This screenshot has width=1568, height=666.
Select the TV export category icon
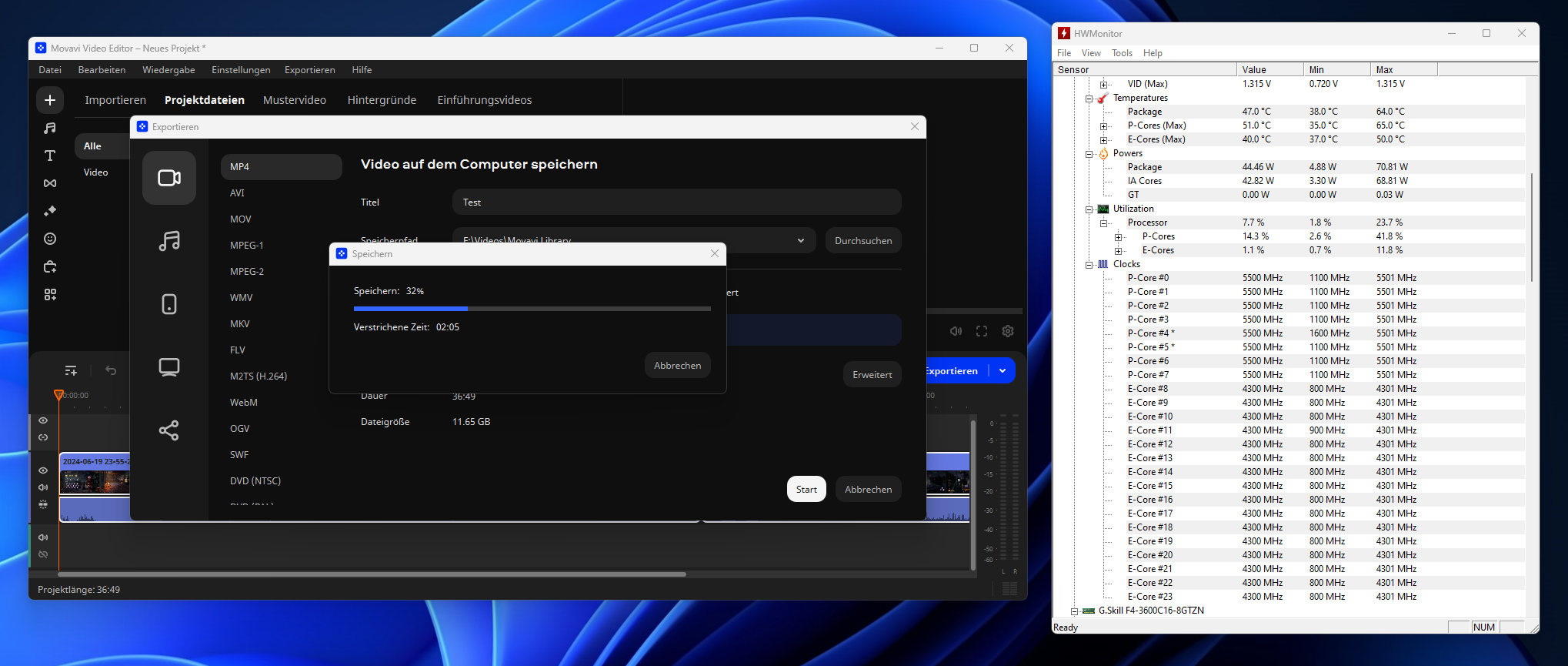tap(169, 367)
